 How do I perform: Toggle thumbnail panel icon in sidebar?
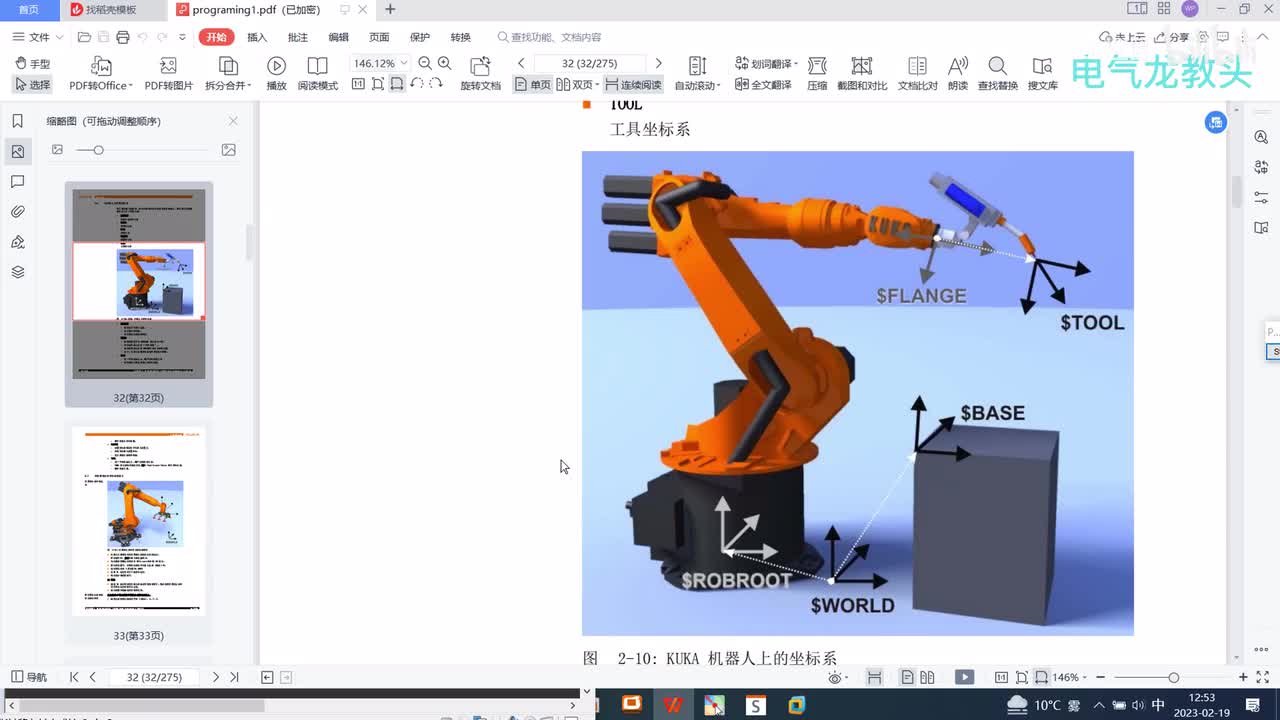point(17,152)
